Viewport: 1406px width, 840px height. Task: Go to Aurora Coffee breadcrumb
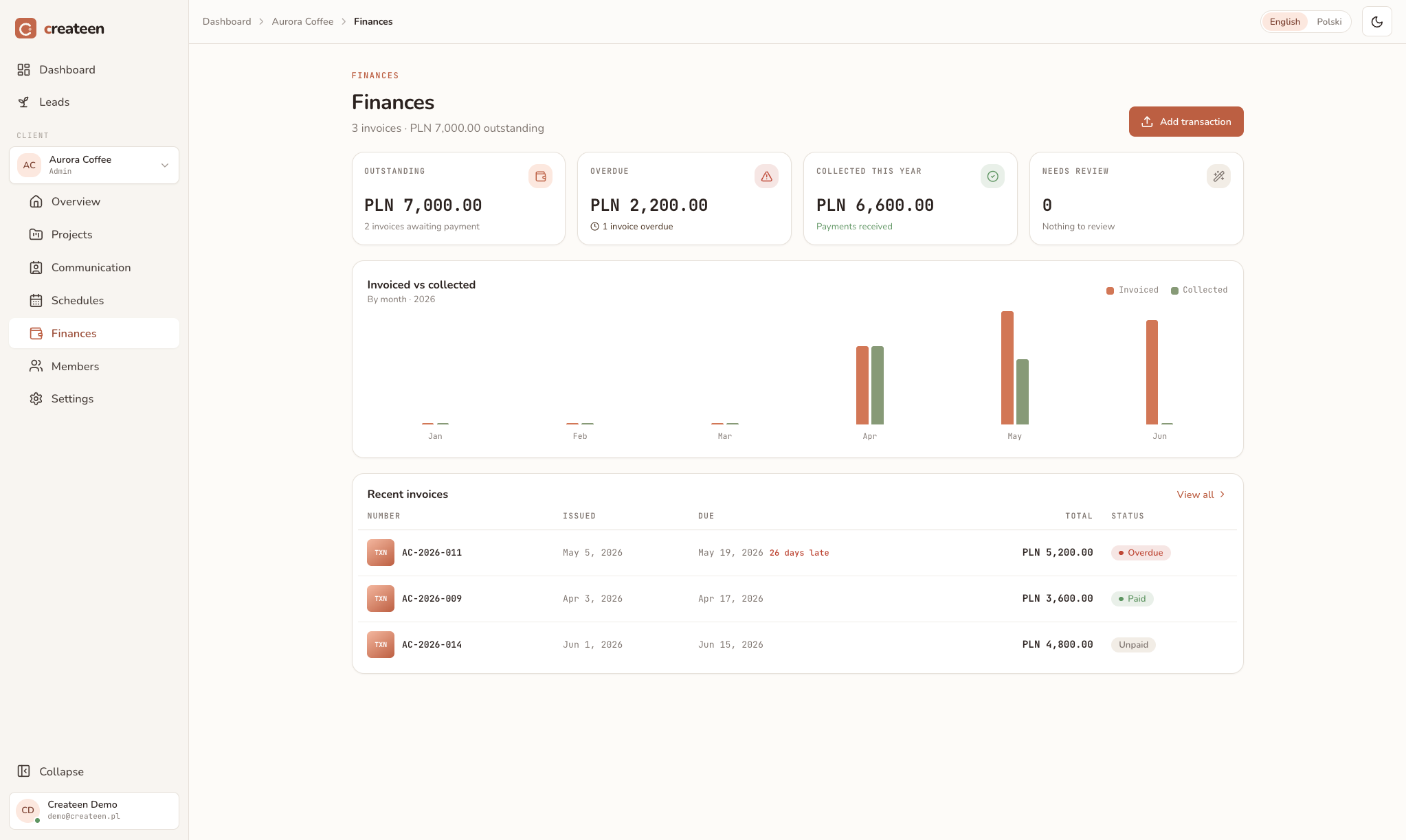(x=302, y=21)
